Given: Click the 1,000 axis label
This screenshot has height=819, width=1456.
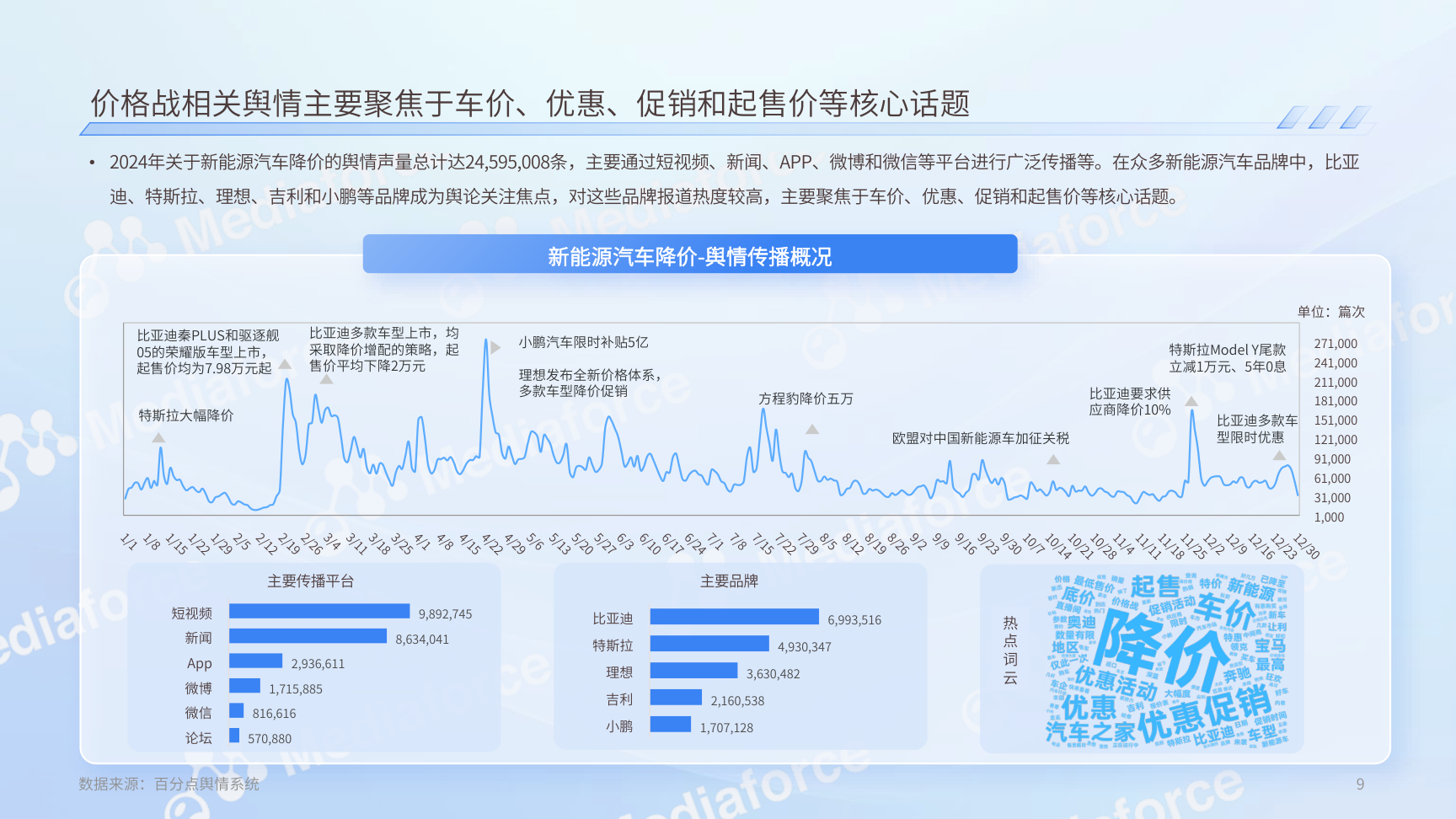Looking at the screenshot, I should click(1329, 517).
